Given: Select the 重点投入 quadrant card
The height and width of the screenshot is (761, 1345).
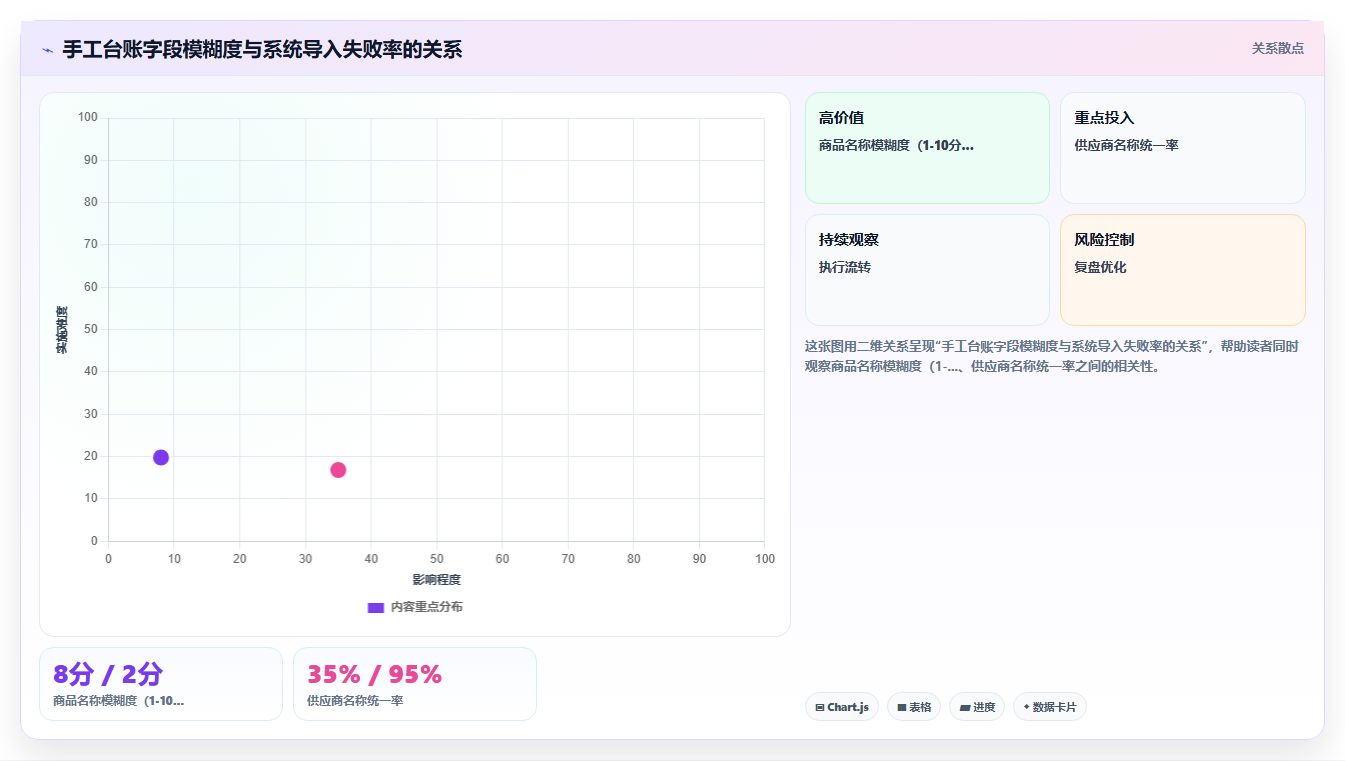Looking at the screenshot, I should pyautogui.click(x=1183, y=148).
